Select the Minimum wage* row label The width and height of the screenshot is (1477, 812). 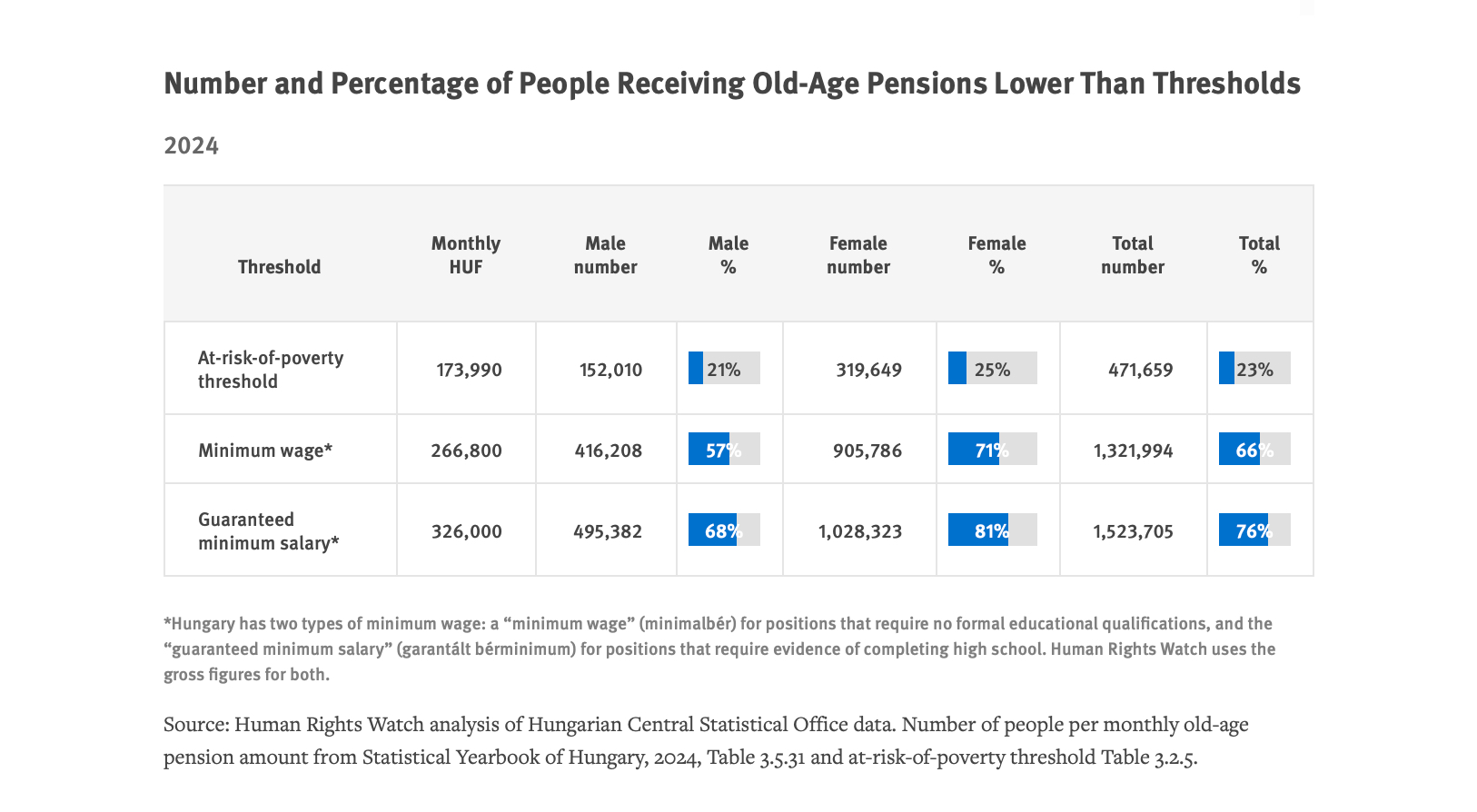(x=265, y=451)
